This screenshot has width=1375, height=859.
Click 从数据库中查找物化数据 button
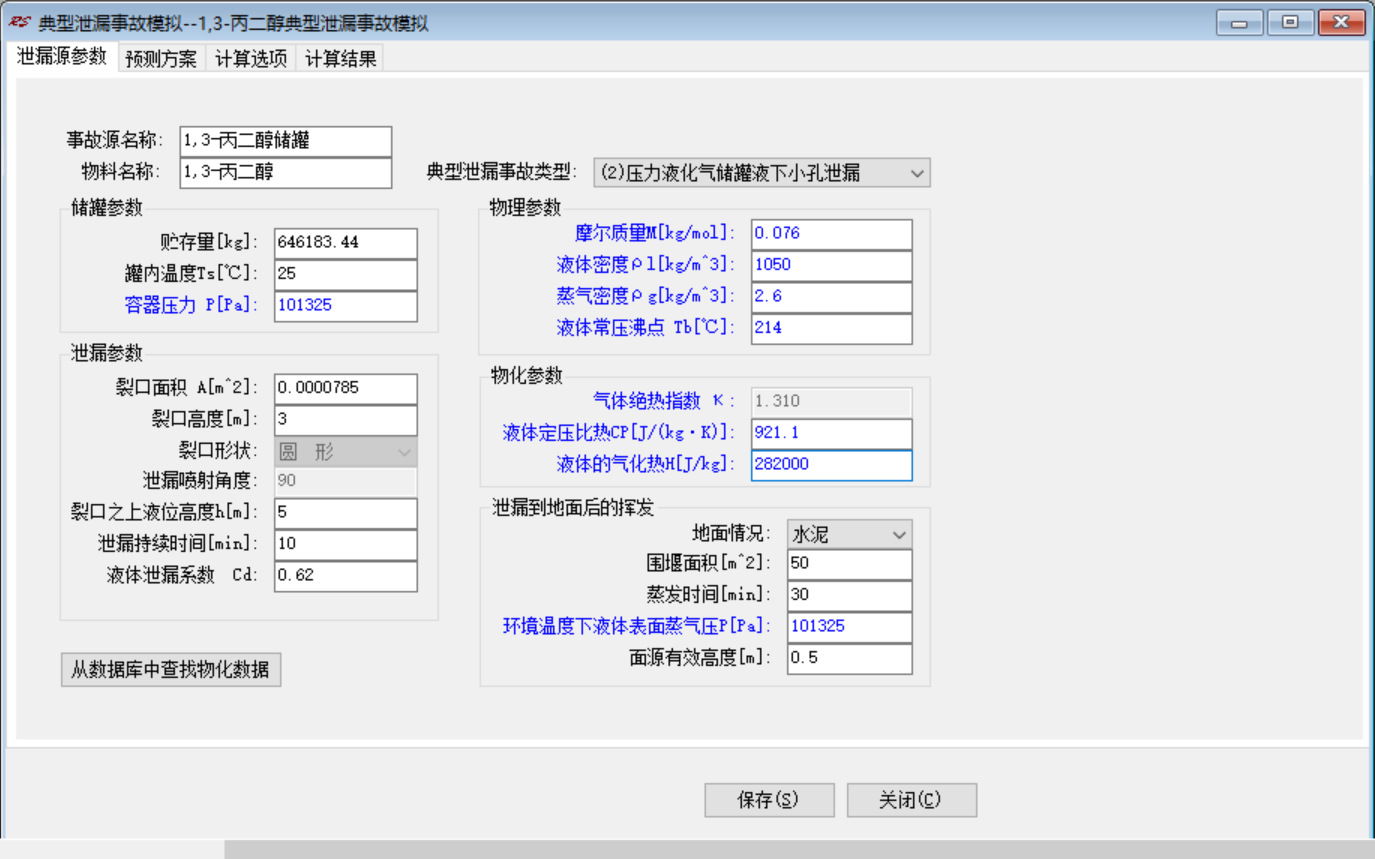coord(171,670)
